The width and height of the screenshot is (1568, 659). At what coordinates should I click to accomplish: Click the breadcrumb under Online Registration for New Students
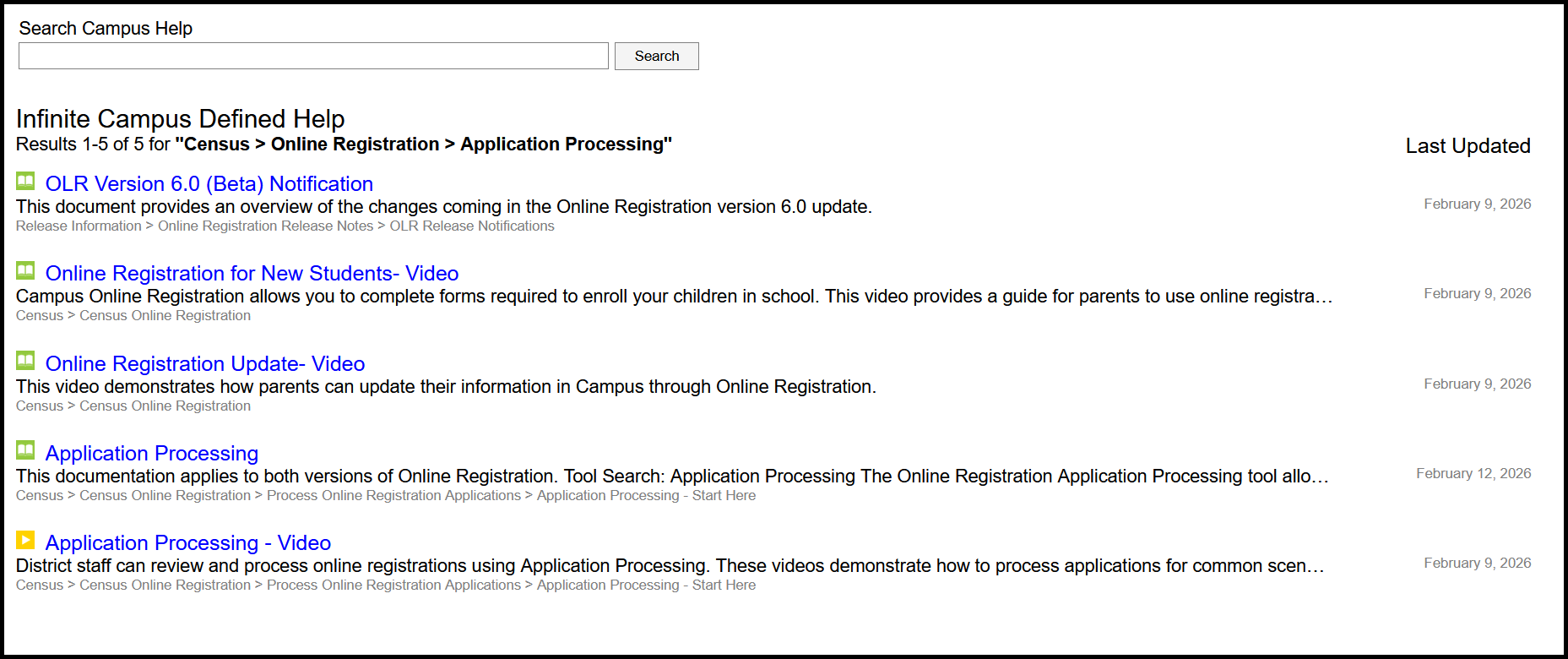[x=133, y=316]
